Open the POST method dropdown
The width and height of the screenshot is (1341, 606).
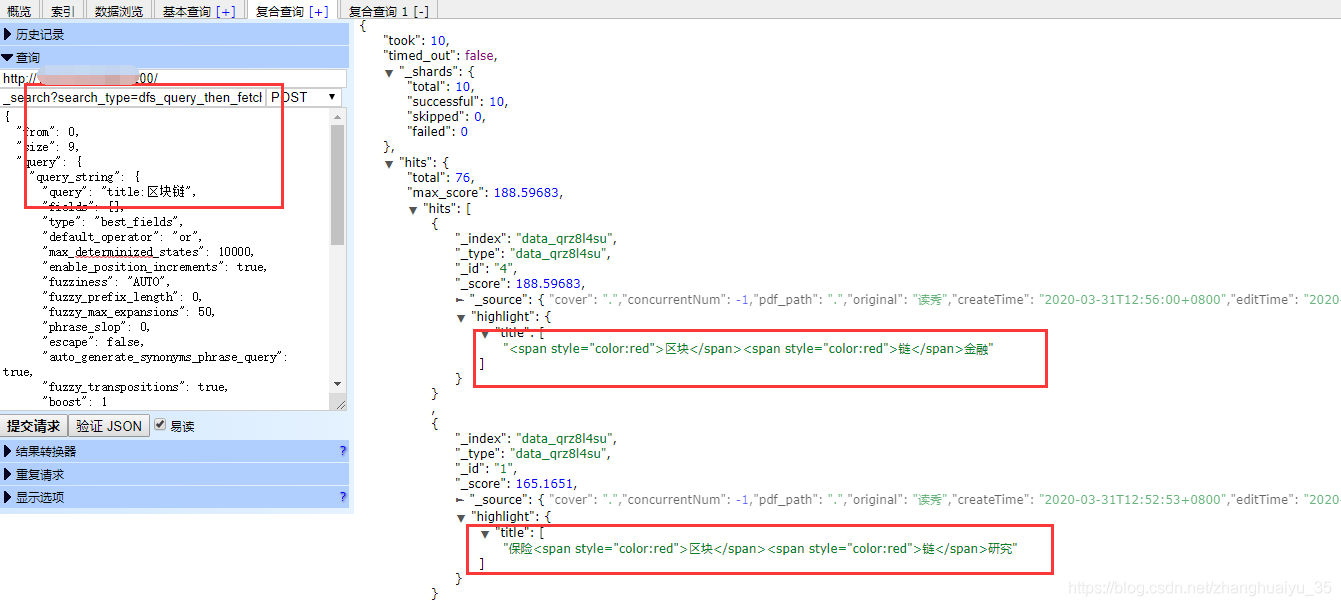tap(304, 97)
